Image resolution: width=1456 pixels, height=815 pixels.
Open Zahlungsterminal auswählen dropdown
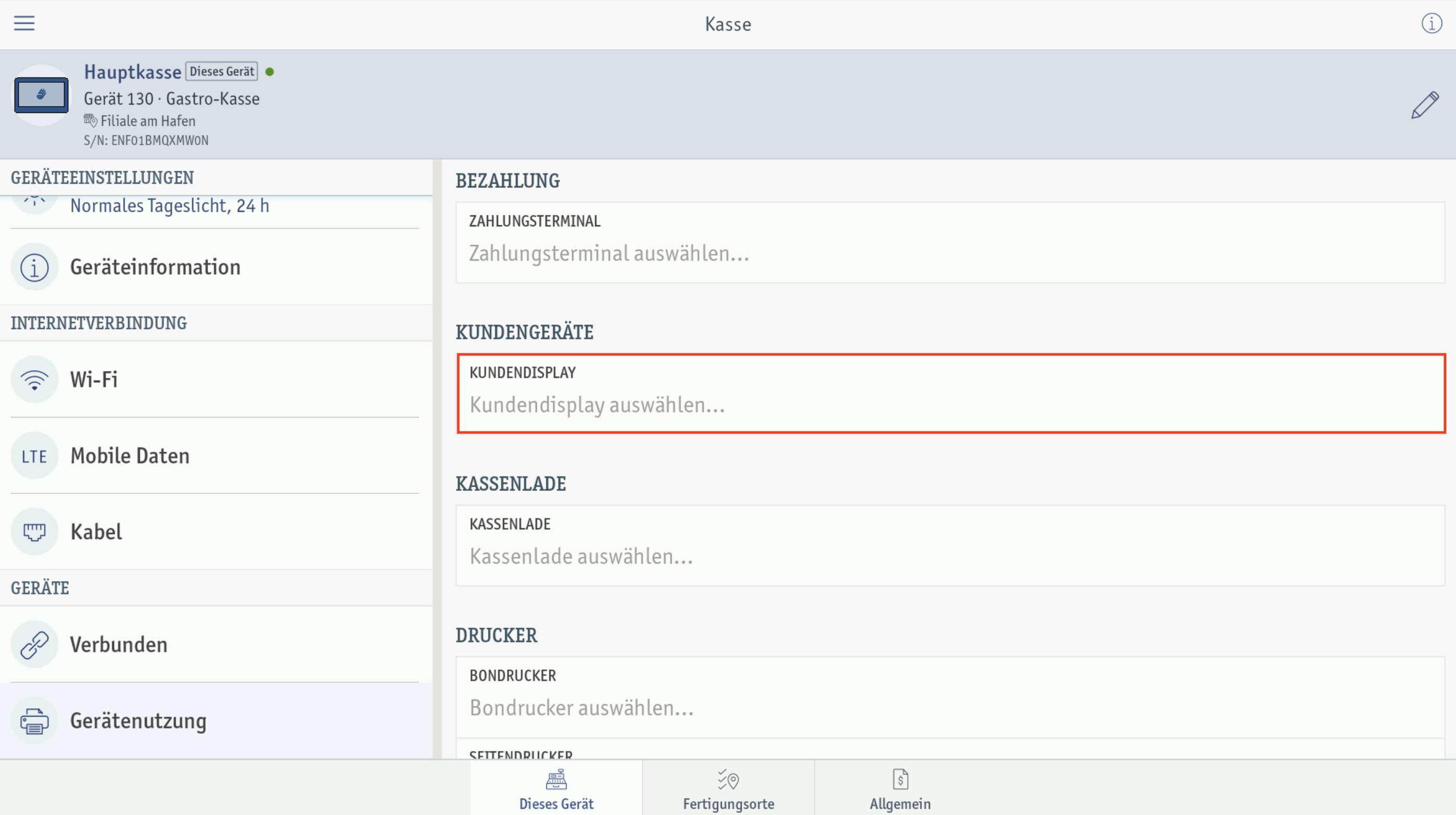click(950, 243)
